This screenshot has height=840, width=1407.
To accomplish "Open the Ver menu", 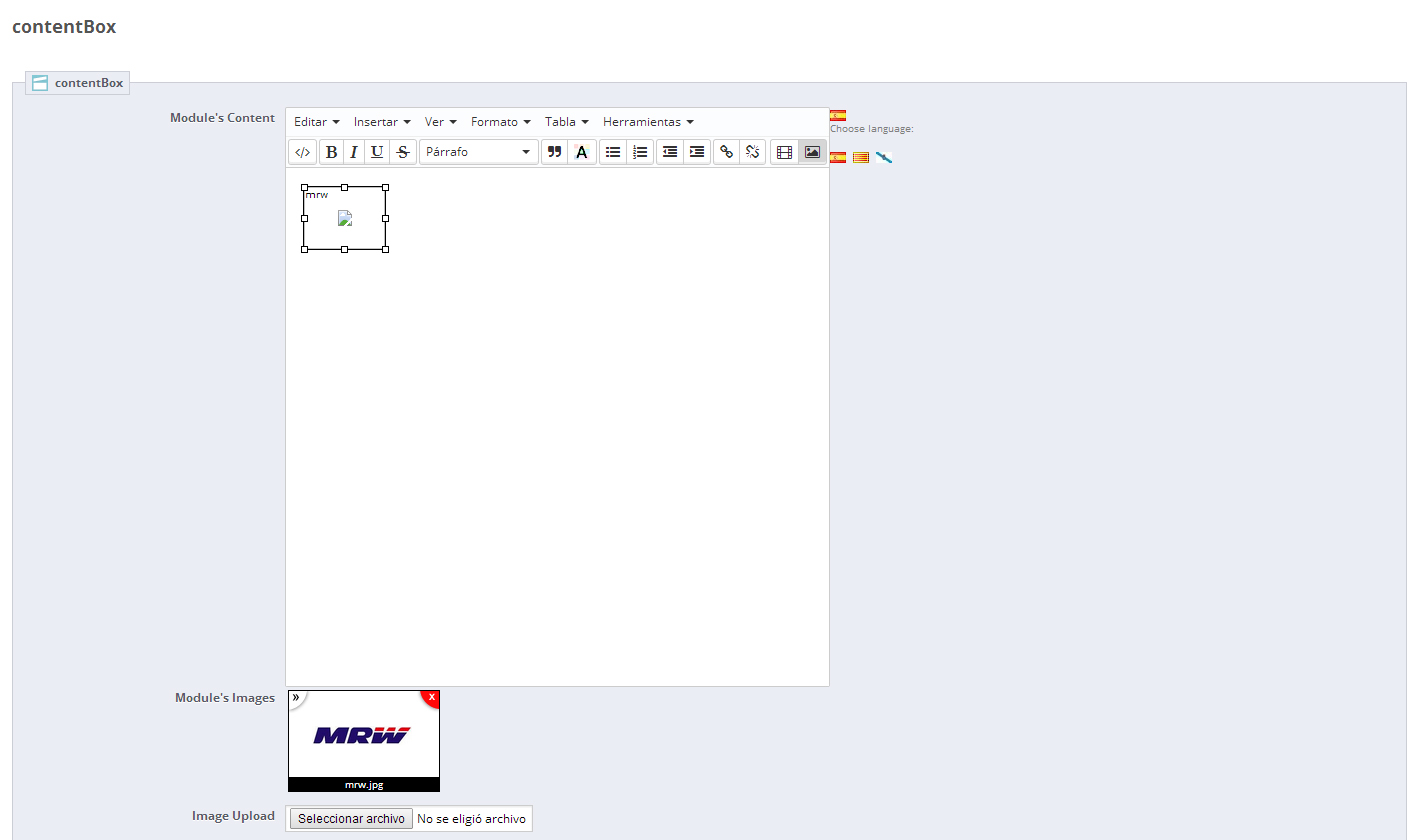I will click(441, 122).
